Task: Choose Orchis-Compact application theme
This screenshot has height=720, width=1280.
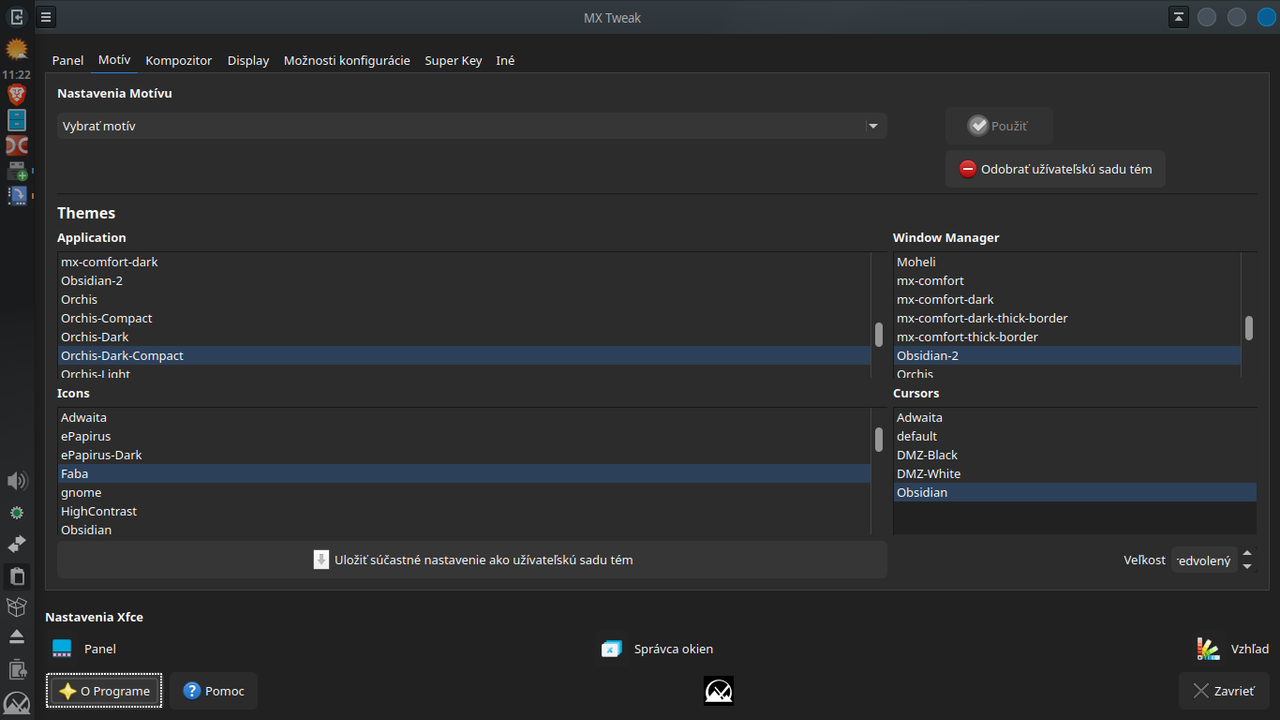Action: tap(464, 318)
